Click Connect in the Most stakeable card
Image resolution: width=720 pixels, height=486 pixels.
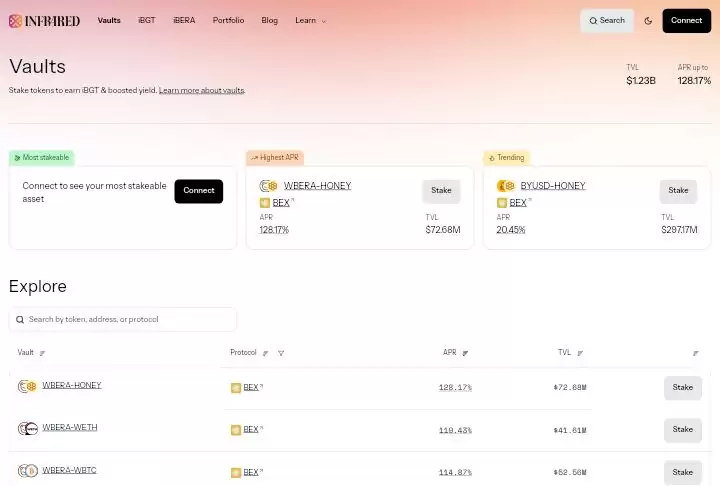click(198, 191)
